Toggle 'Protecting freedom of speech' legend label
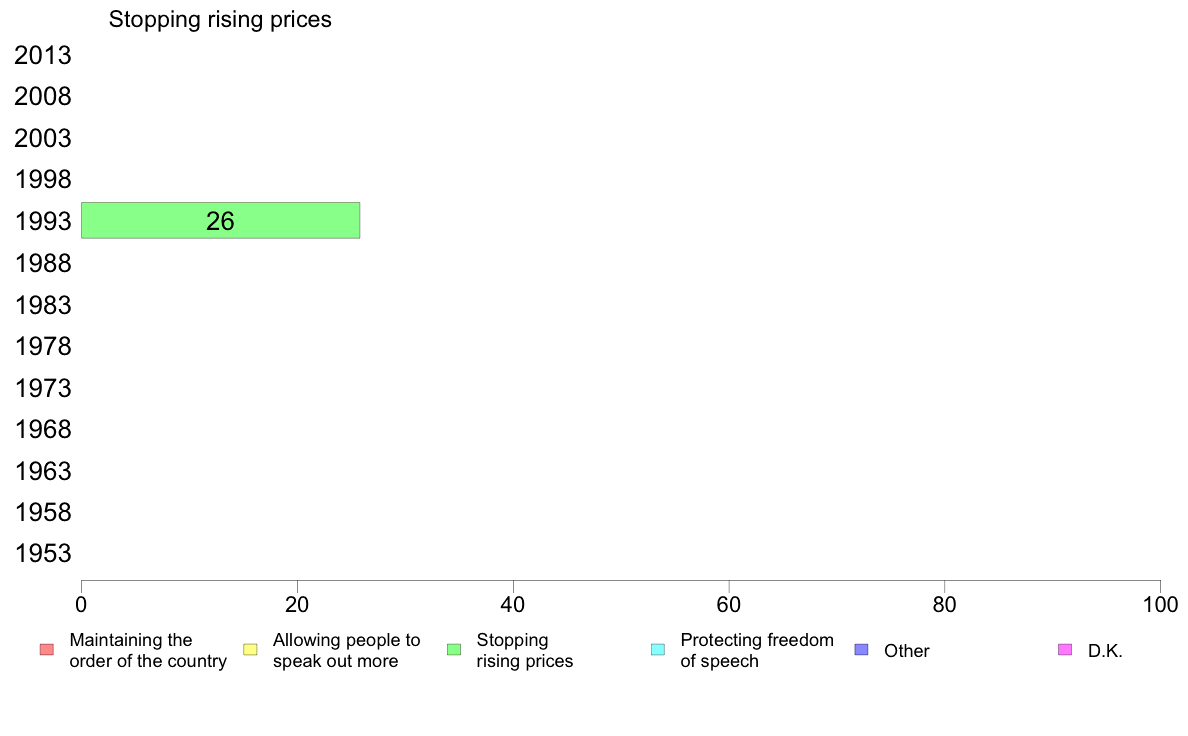Screen dimensions: 1188x736 tap(756, 651)
